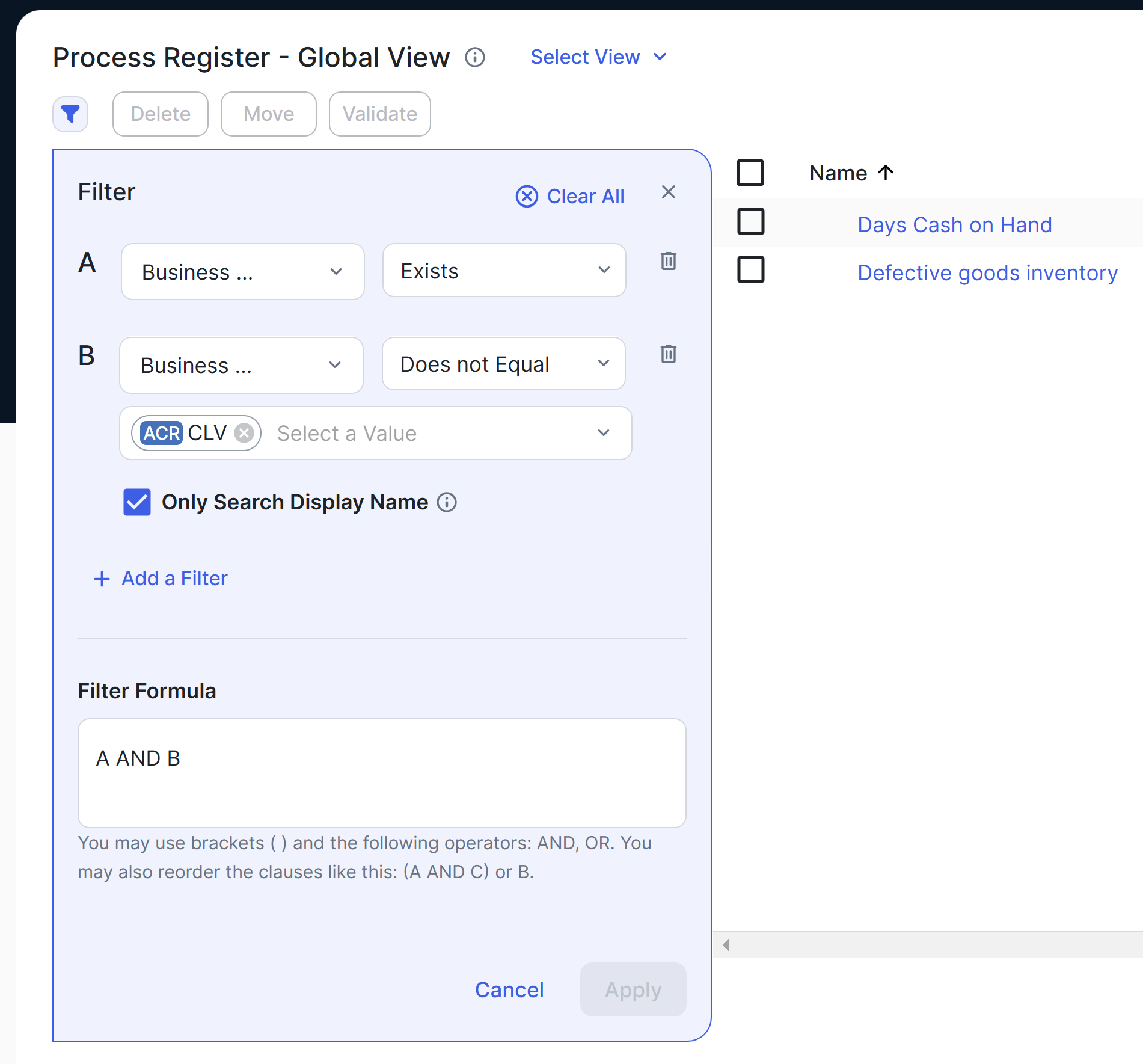Image resolution: width=1143 pixels, height=1064 pixels.
Task: Expand the Select a Value dropdown
Action: [x=604, y=433]
